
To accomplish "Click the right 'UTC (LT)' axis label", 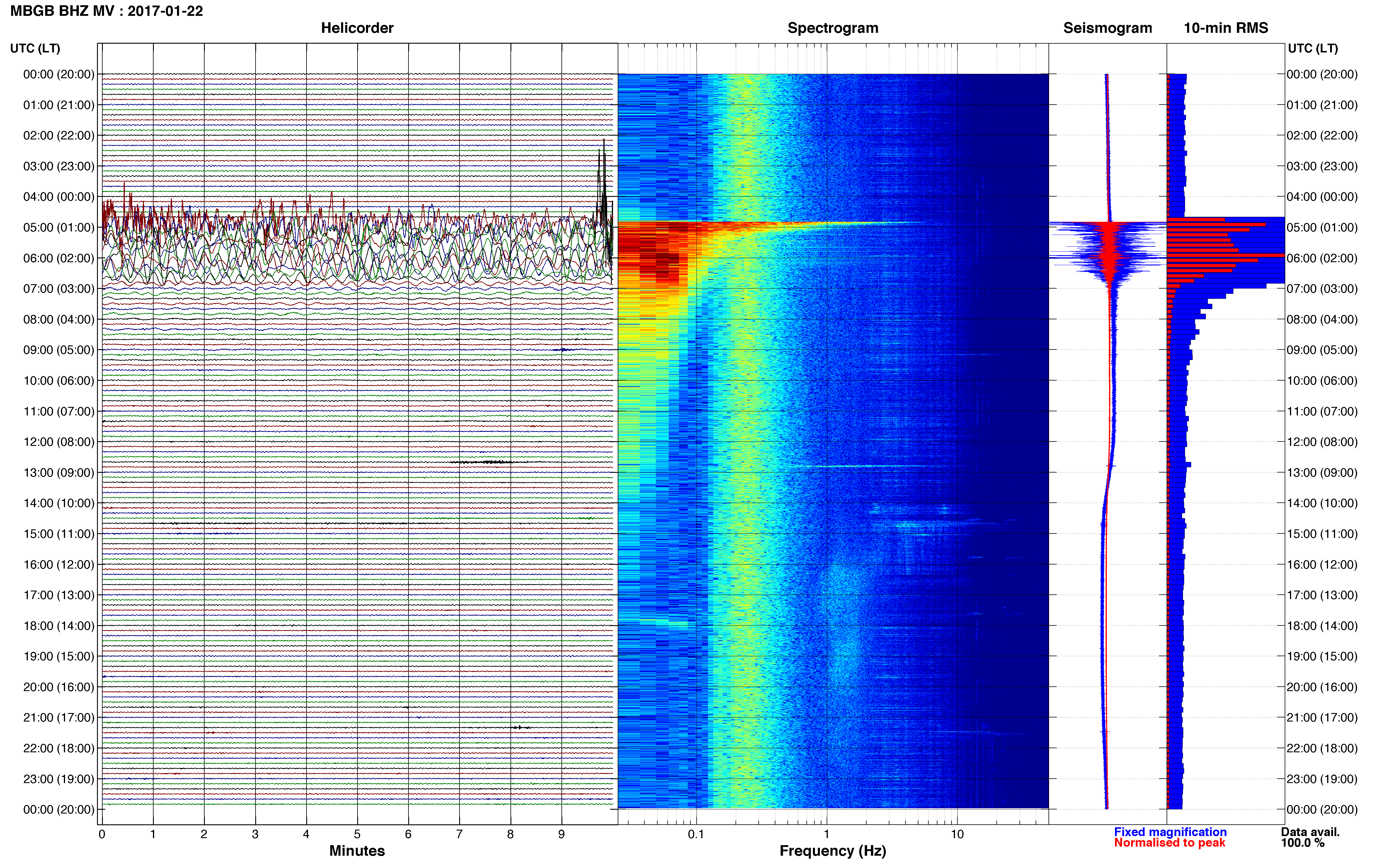I will click(1313, 48).
